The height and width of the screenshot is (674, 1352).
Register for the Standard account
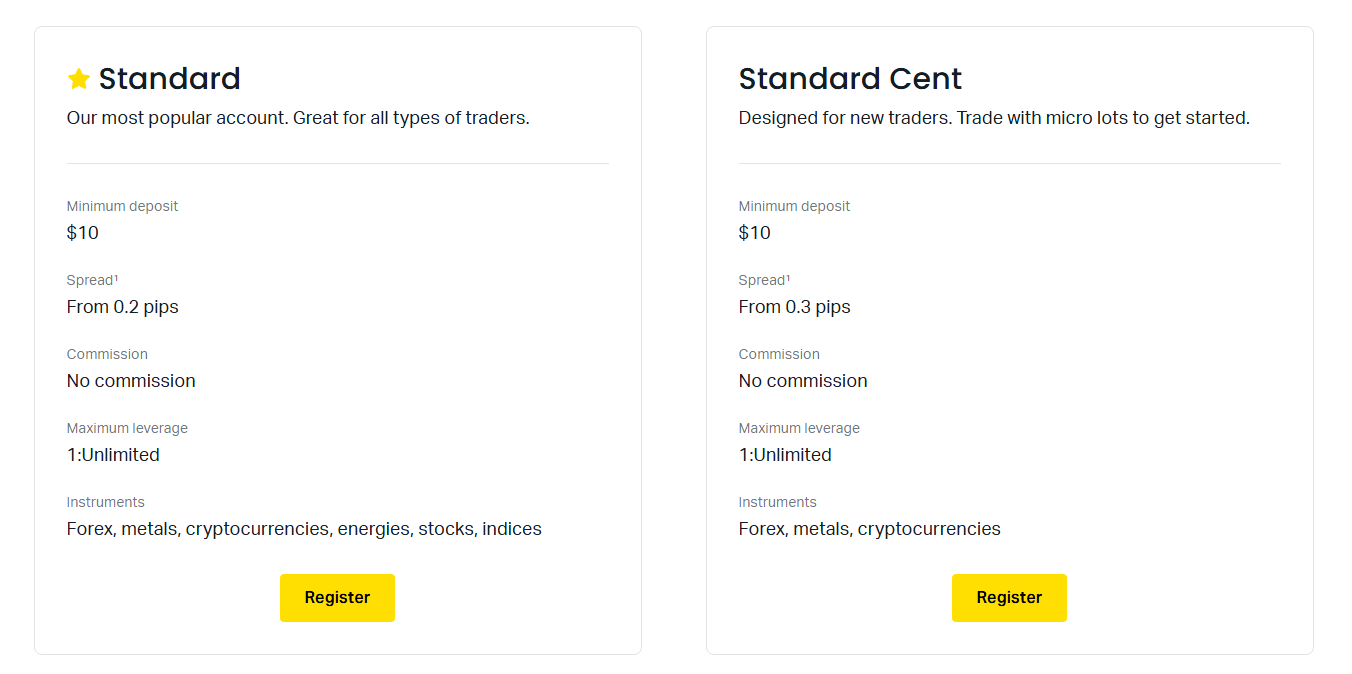pos(337,597)
